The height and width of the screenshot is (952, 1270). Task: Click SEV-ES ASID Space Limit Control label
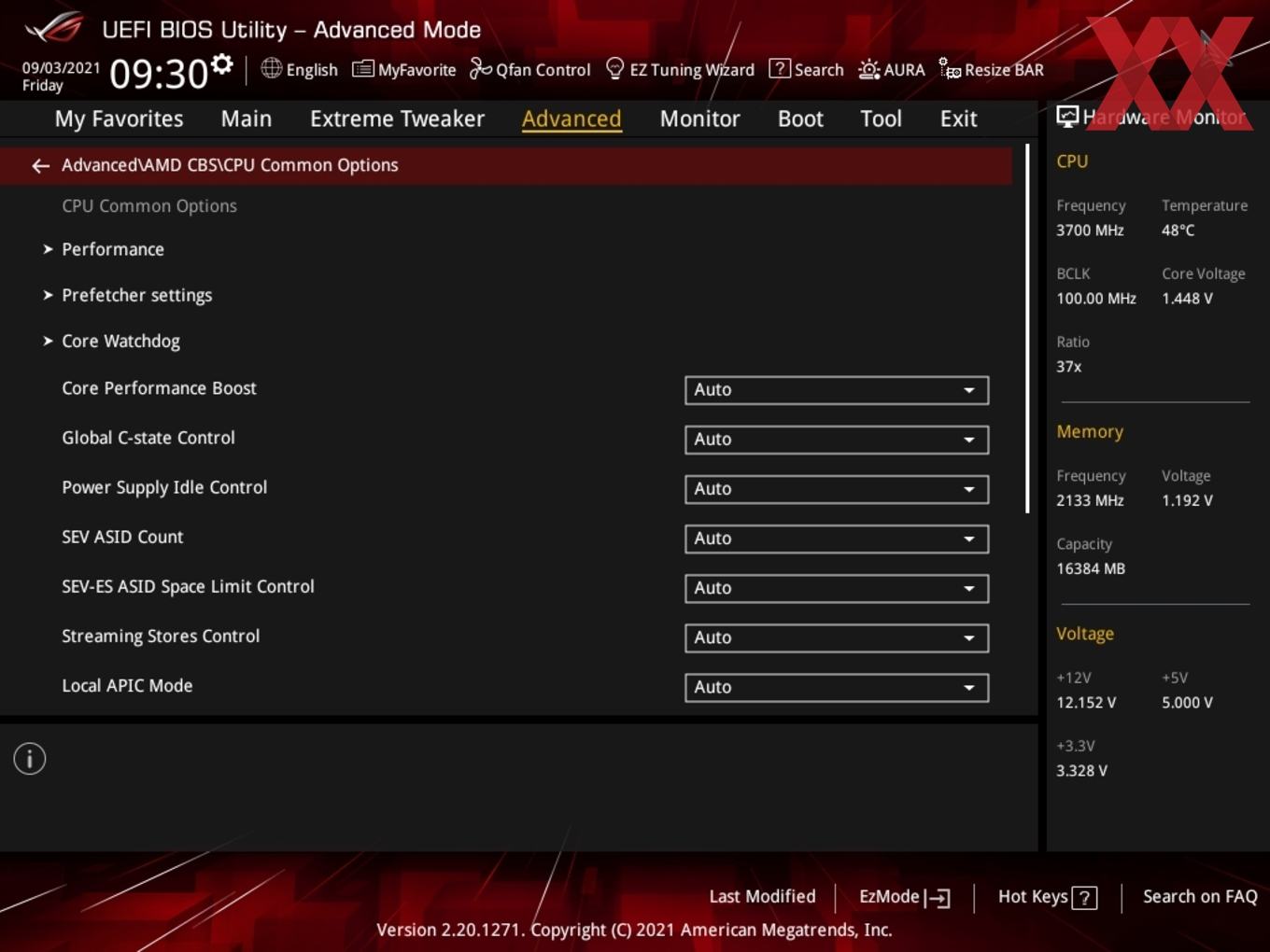[188, 586]
